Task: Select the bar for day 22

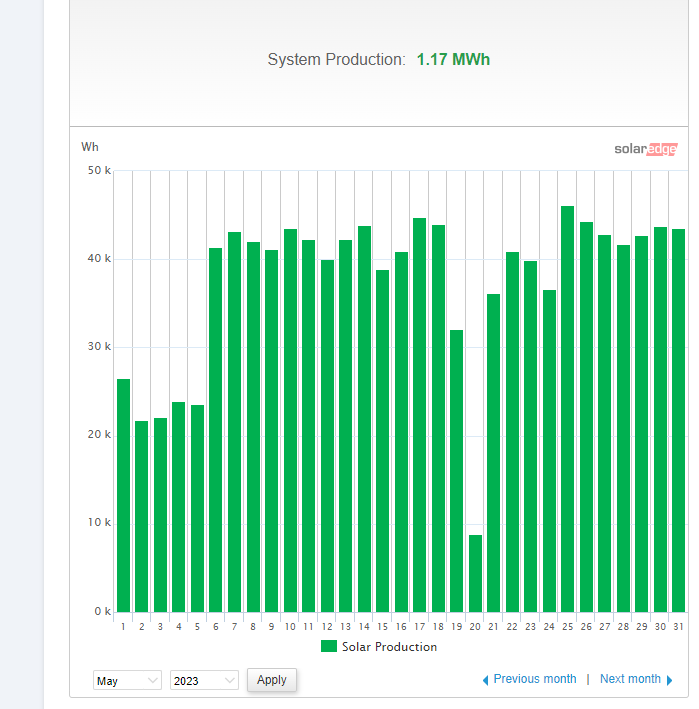Action: [x=513, y=432]
